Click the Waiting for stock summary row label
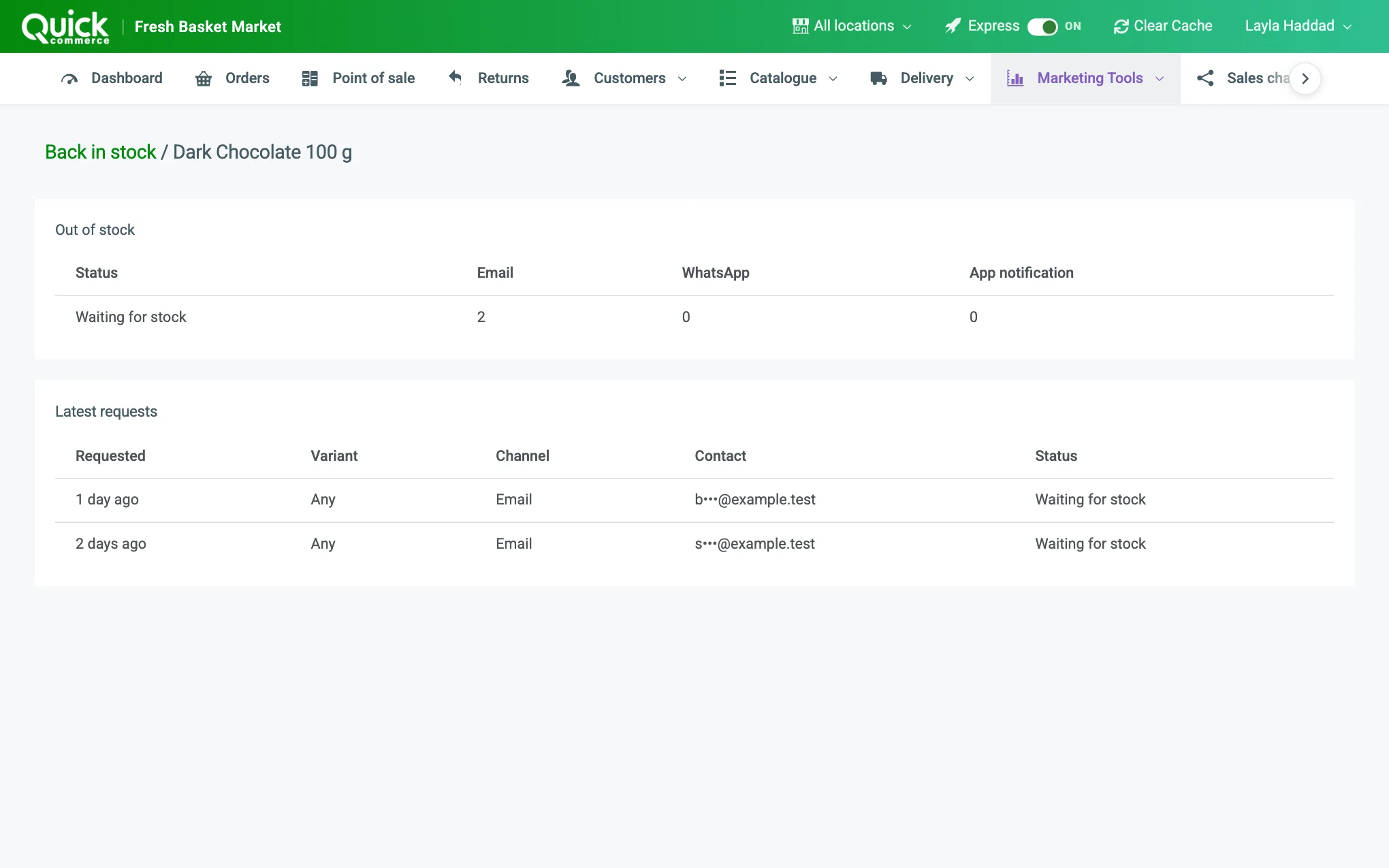Image resolution: width=1389 pixels, height=868 pixels. point(131,317)
